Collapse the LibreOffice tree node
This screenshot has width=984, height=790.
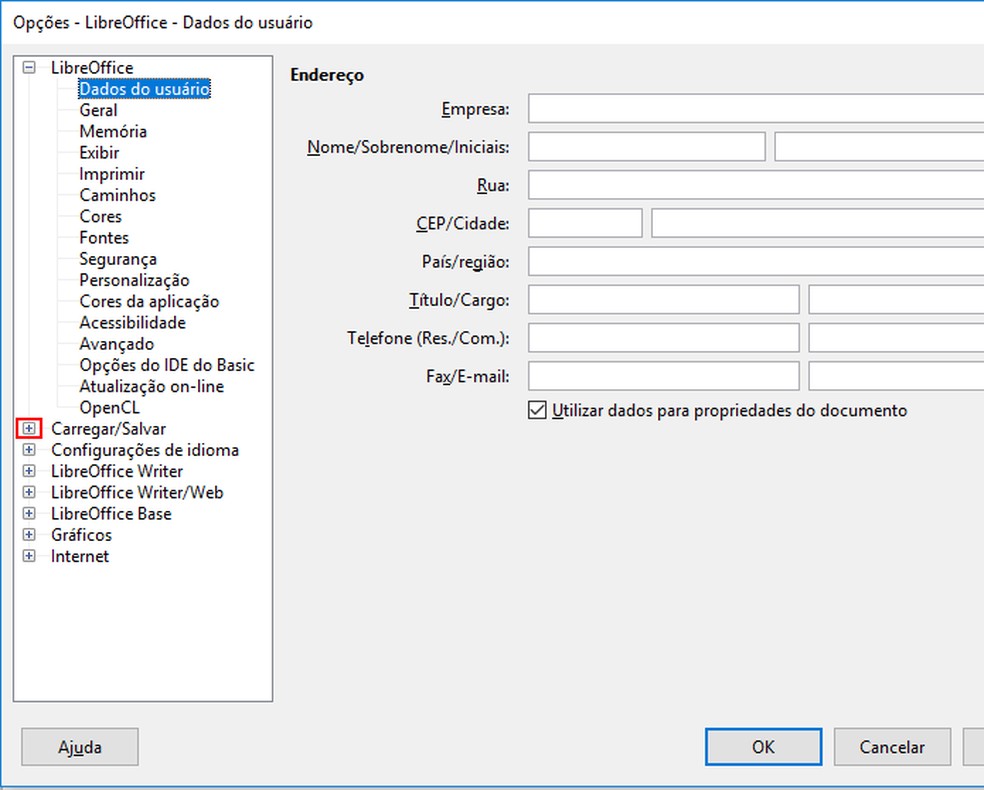point(29,67)
